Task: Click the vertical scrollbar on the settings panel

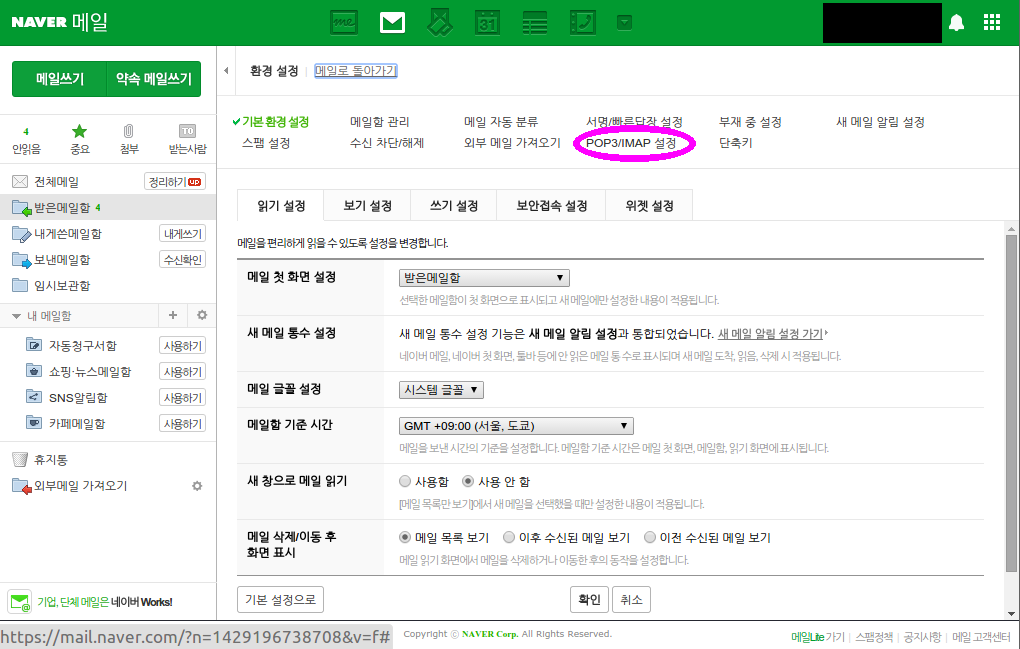Action: coord(1010,380)
